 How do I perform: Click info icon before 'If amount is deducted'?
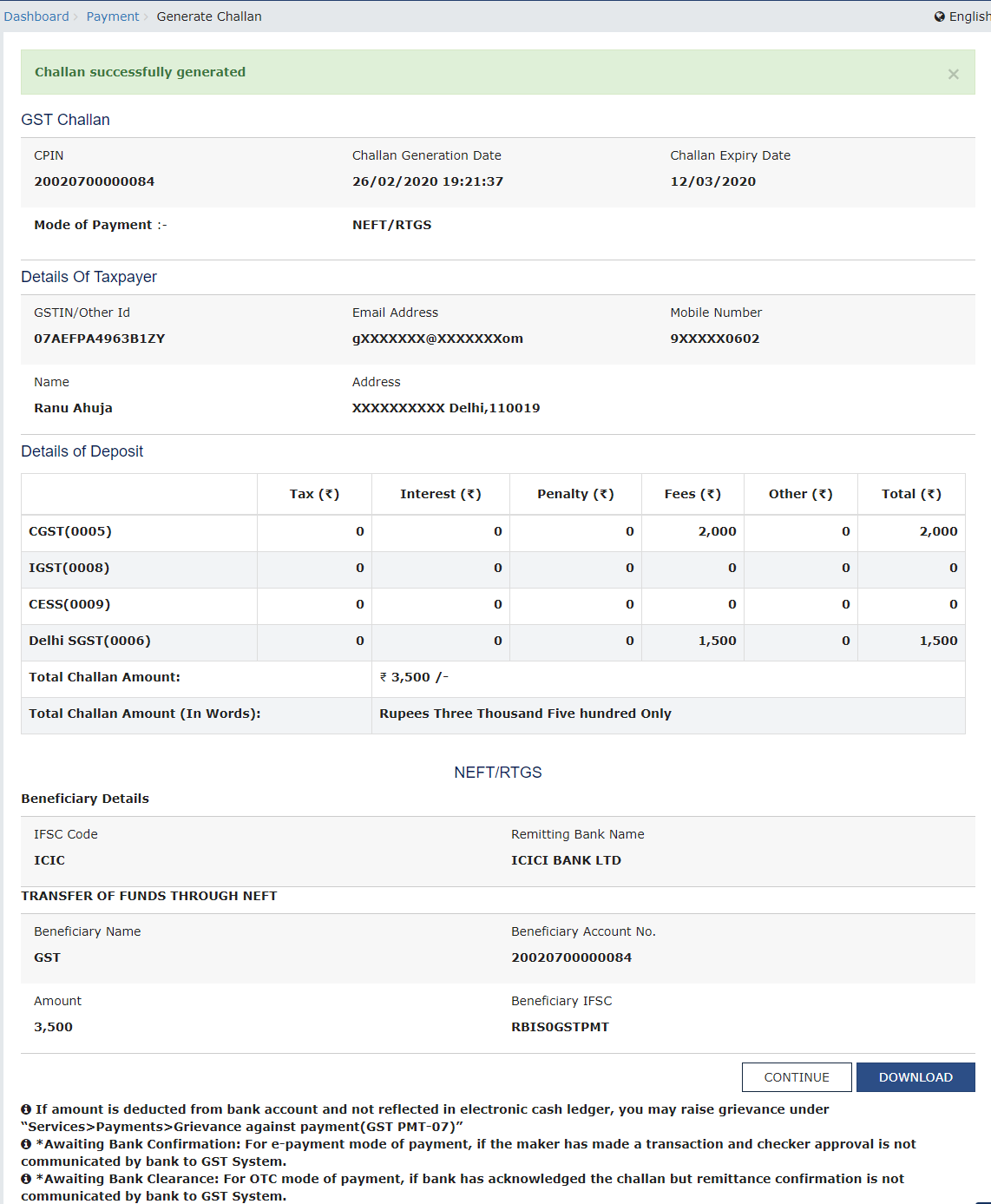point(26,1109)
